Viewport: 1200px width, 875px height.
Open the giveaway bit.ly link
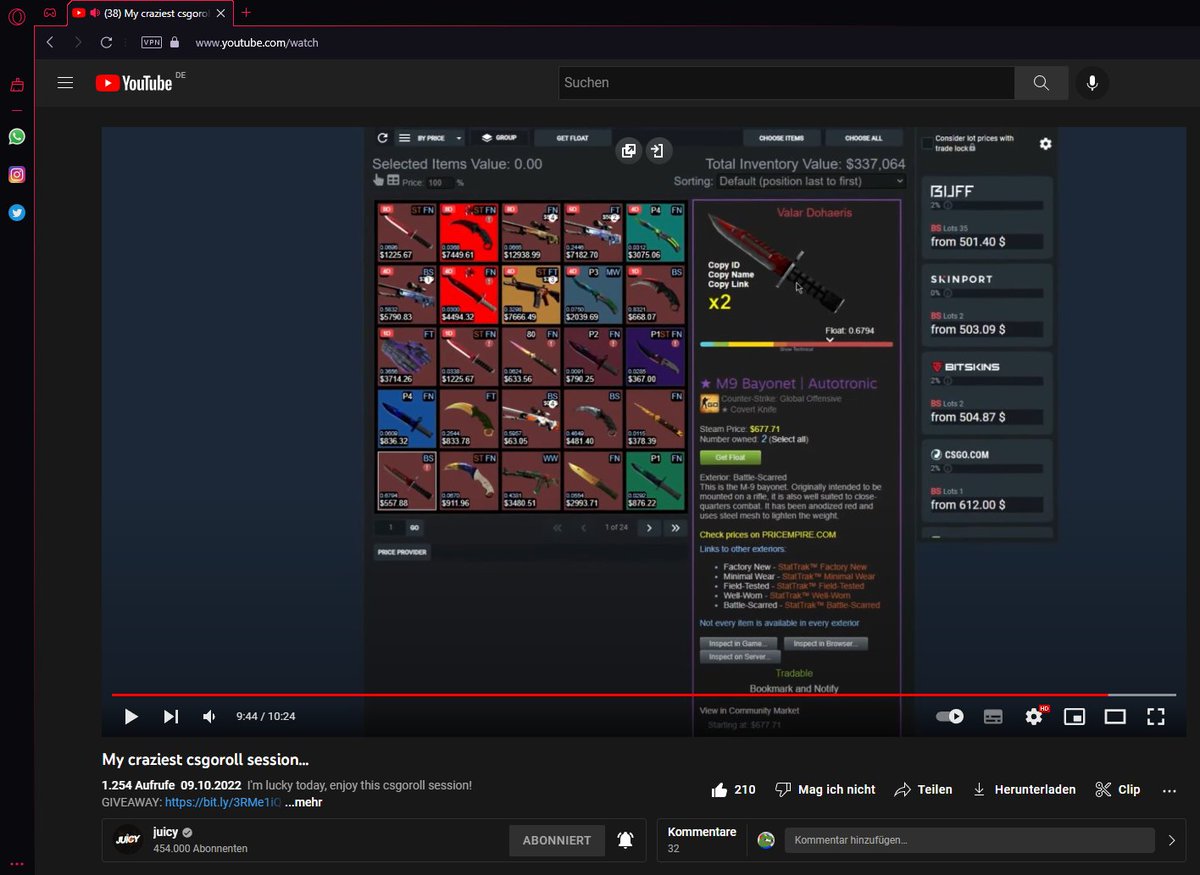222,802
